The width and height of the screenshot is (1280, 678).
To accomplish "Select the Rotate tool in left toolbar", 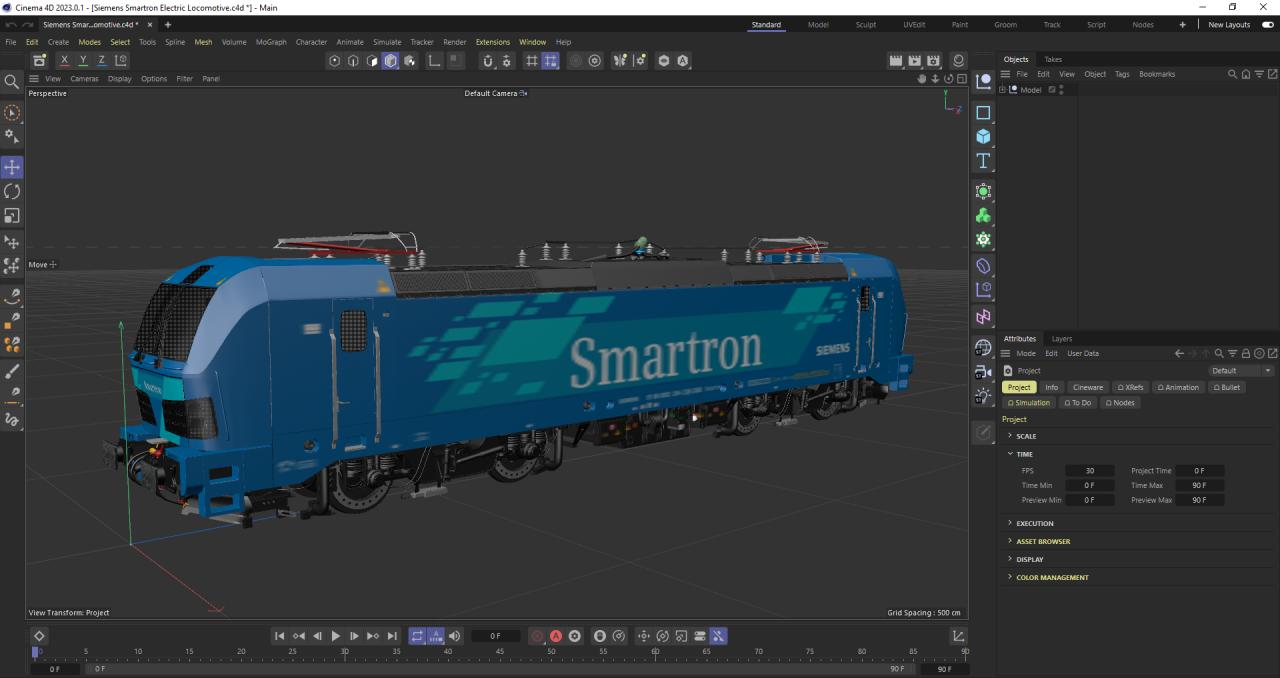I will click(12, 191).
